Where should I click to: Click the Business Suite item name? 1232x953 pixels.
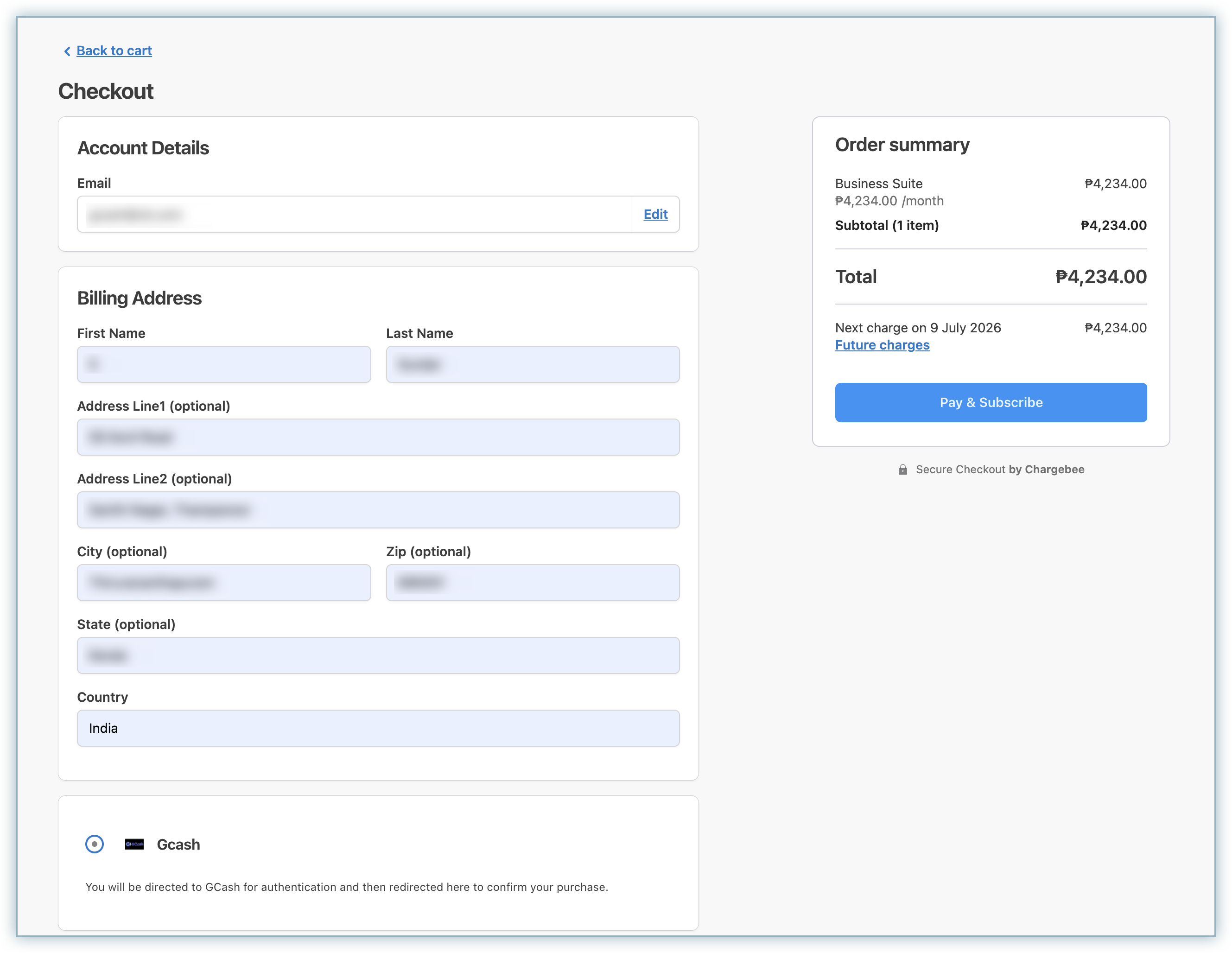(879, 184)
